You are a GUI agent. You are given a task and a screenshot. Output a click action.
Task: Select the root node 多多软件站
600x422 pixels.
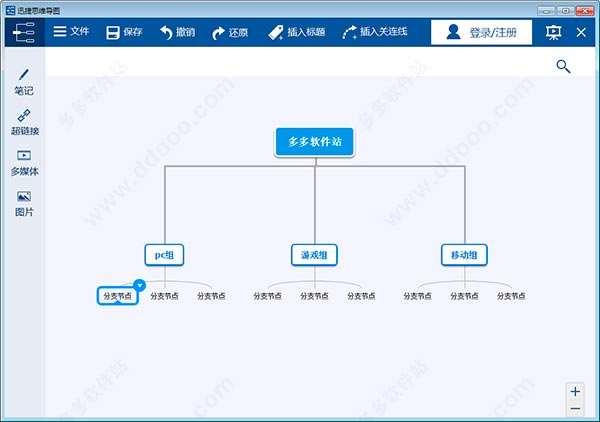pos(315,142)
